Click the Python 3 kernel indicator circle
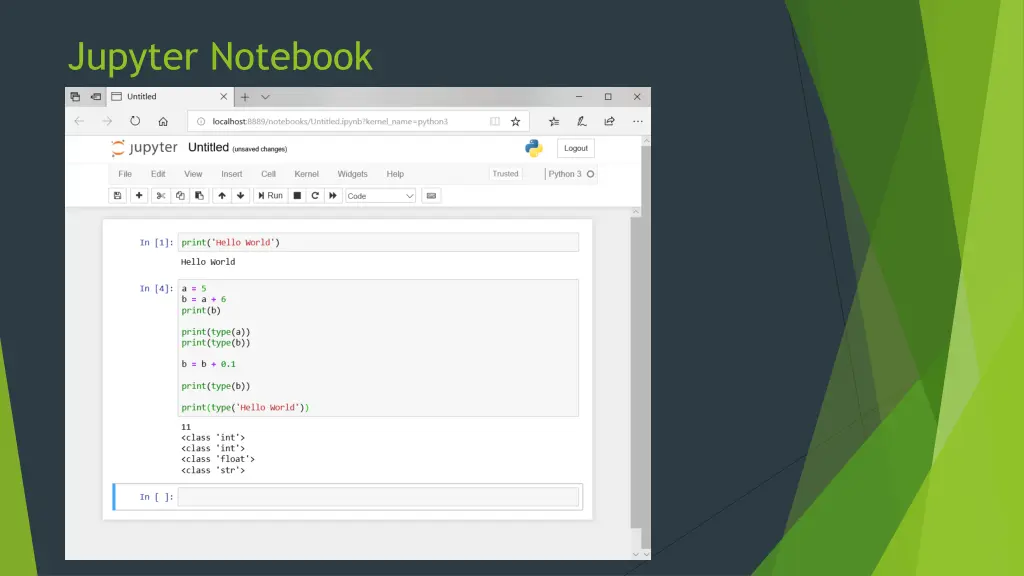Image resolution: width=1024 pixels, height=576 pixels. point(590,174)
